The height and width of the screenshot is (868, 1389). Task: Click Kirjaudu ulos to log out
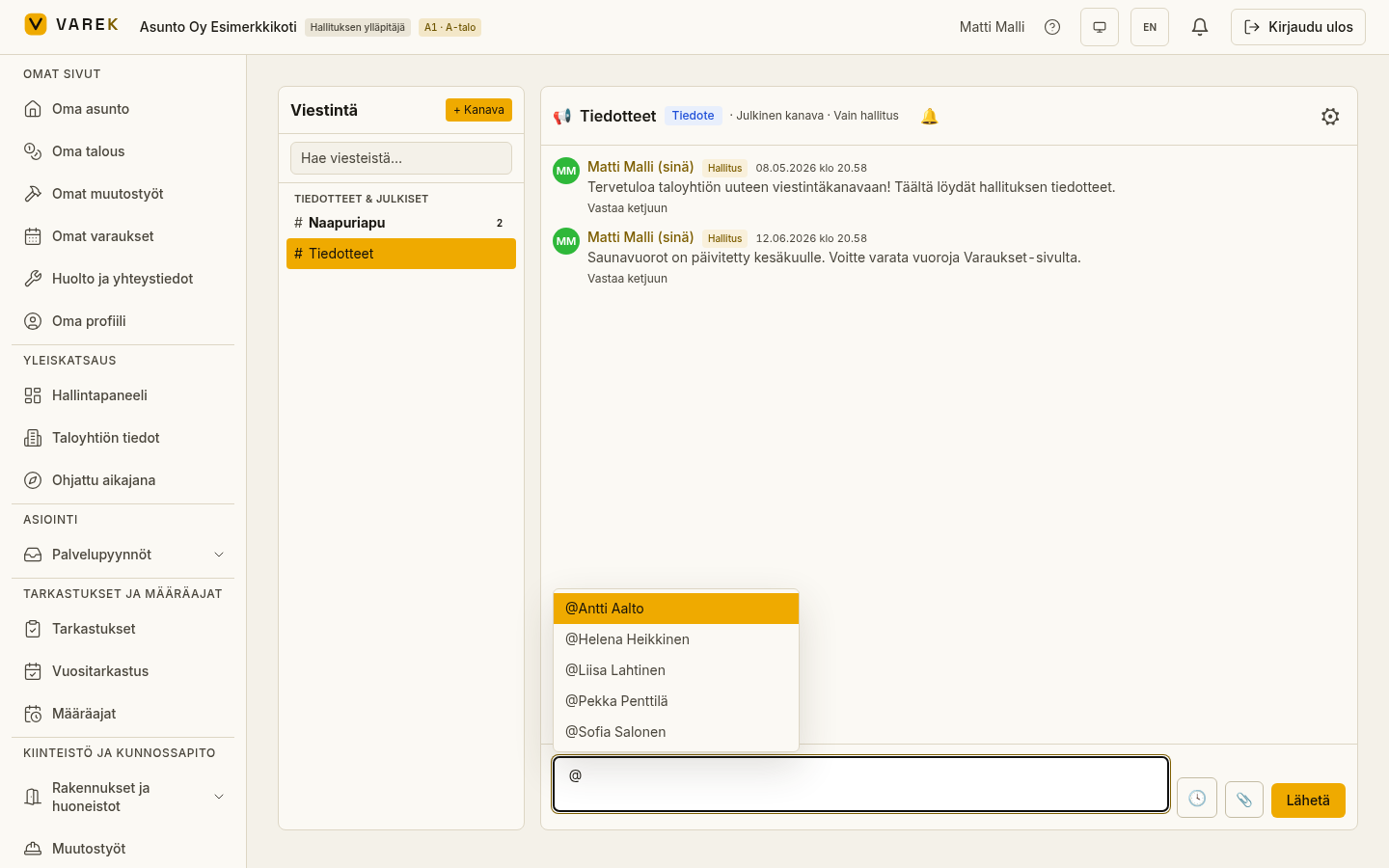point(1298,27)
